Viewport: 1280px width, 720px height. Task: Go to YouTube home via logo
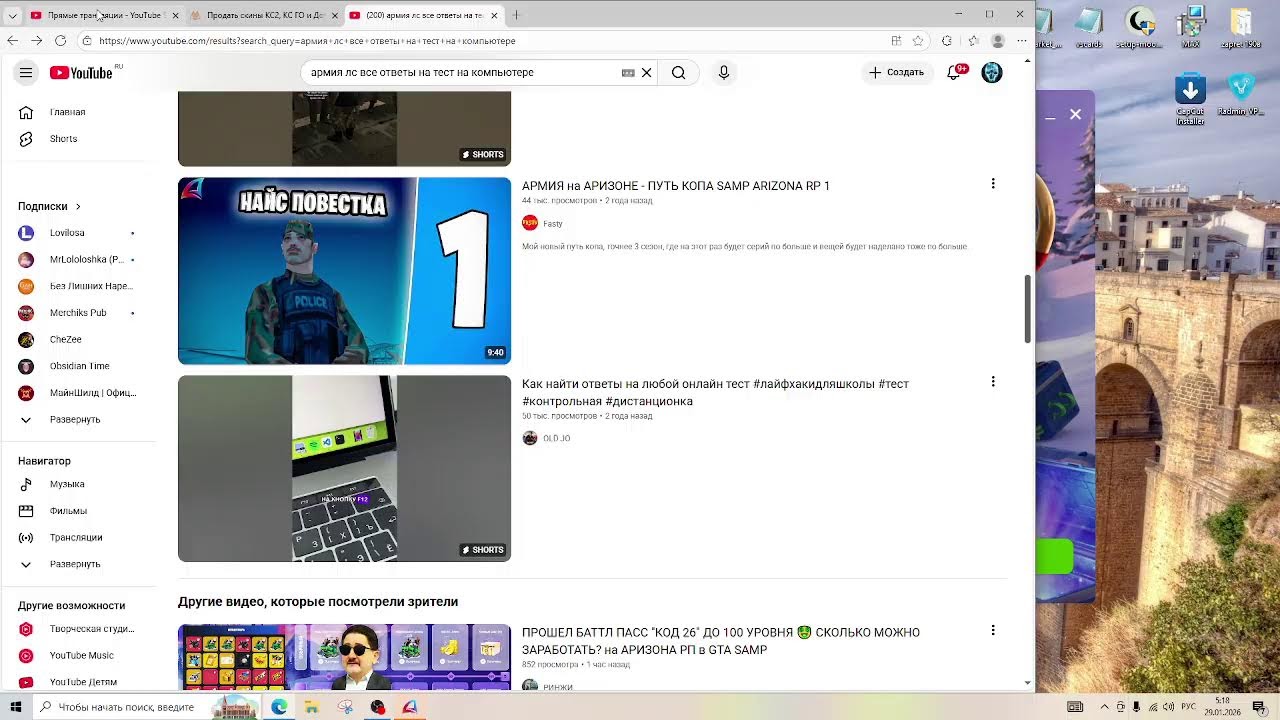tap(81, 72)
